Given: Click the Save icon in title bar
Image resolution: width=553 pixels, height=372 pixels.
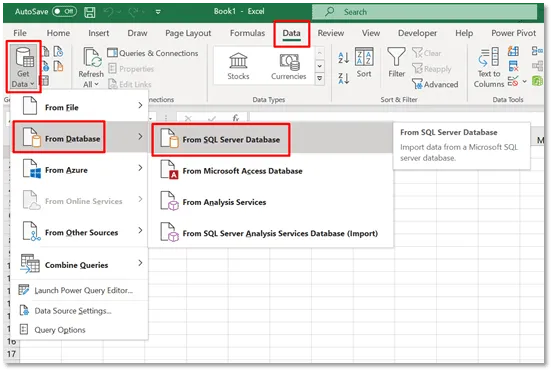Looking at the screenshot, I should tap(90, 12).
